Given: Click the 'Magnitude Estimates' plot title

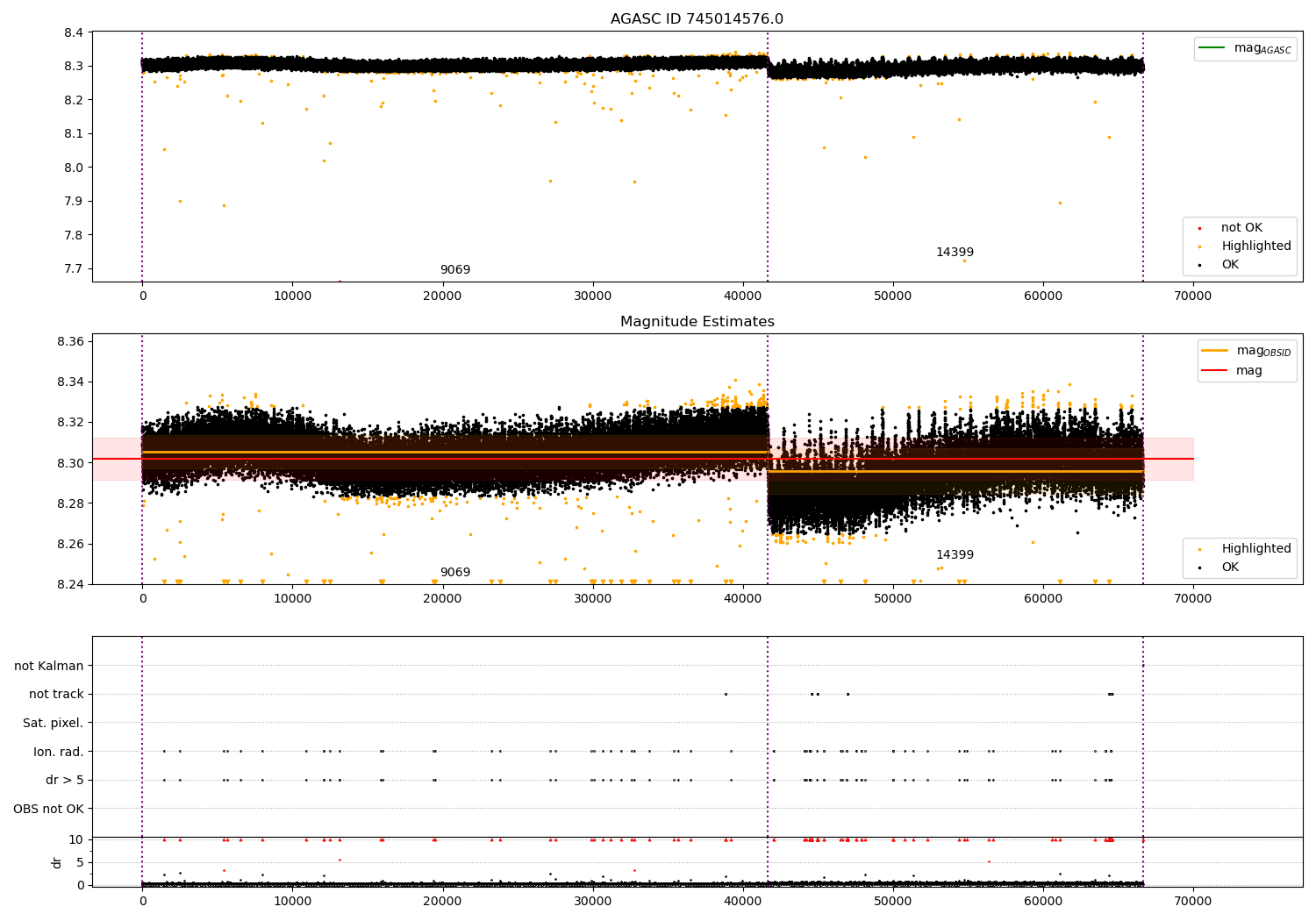Looking at the screenshot, I should [x=697, y=322].
